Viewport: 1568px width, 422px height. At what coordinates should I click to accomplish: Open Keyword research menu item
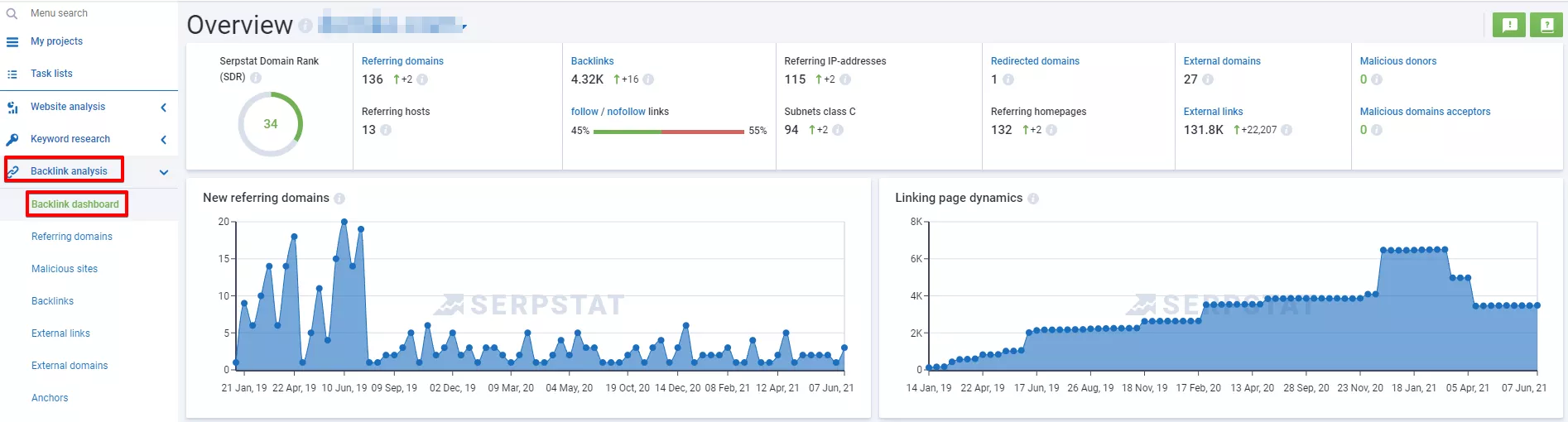[x=70, y=139]
